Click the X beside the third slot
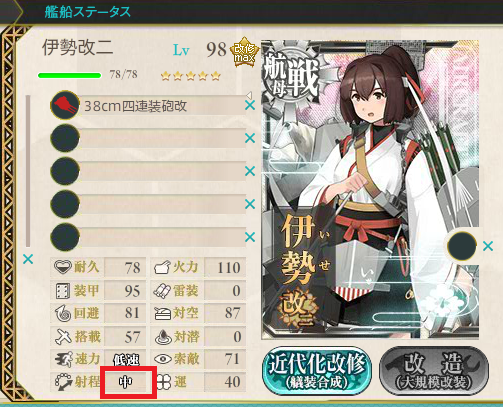This screenshot has width=503, height=407. [250, 171]
